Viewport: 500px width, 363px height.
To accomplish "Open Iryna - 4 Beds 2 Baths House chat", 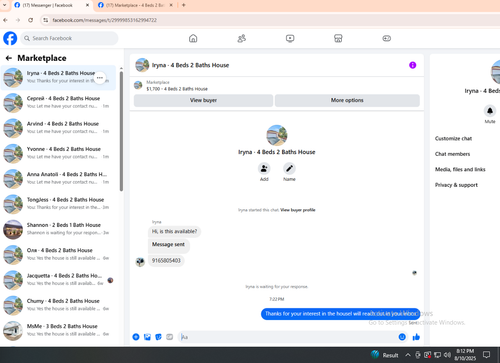I will point(58,77).
